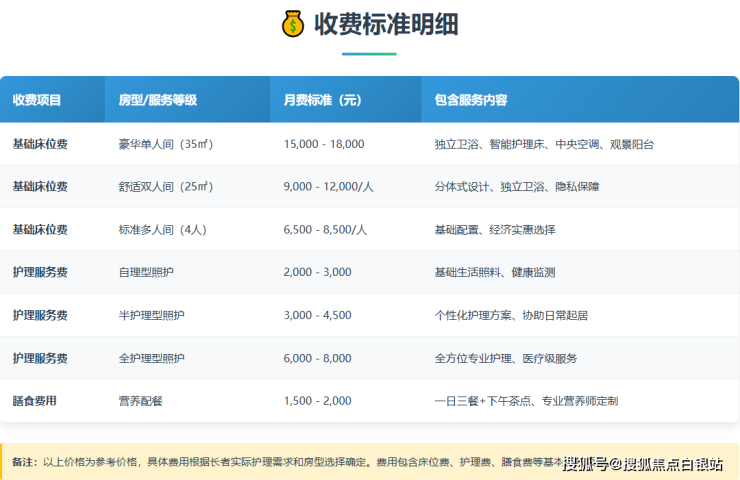Click the 全方位专业护理、医疗级服务 description
The width and height of the screenshot is (740, 480).
[505, 358]
